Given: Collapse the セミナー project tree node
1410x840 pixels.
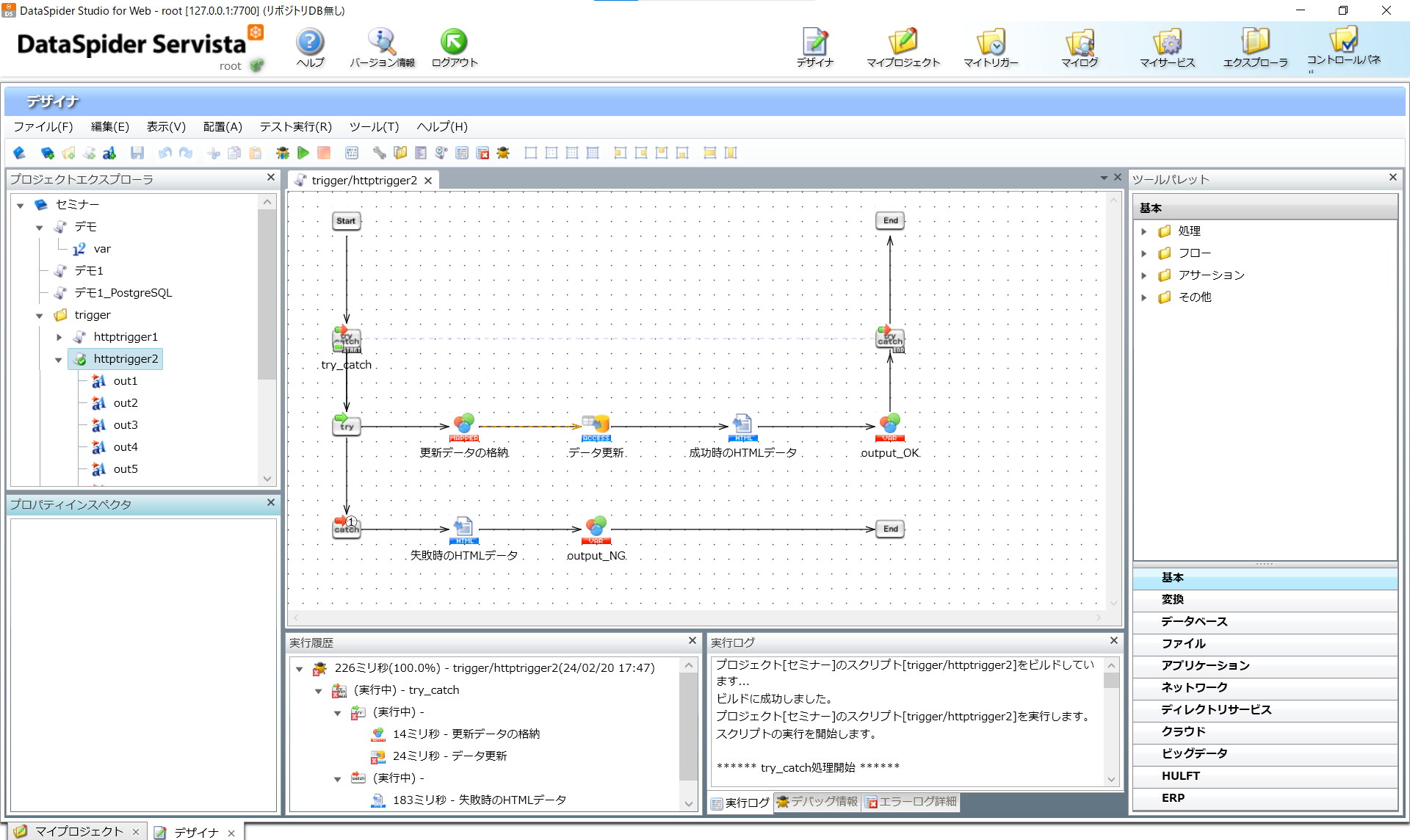Looking at the screenshot, I should pos(21,205).
